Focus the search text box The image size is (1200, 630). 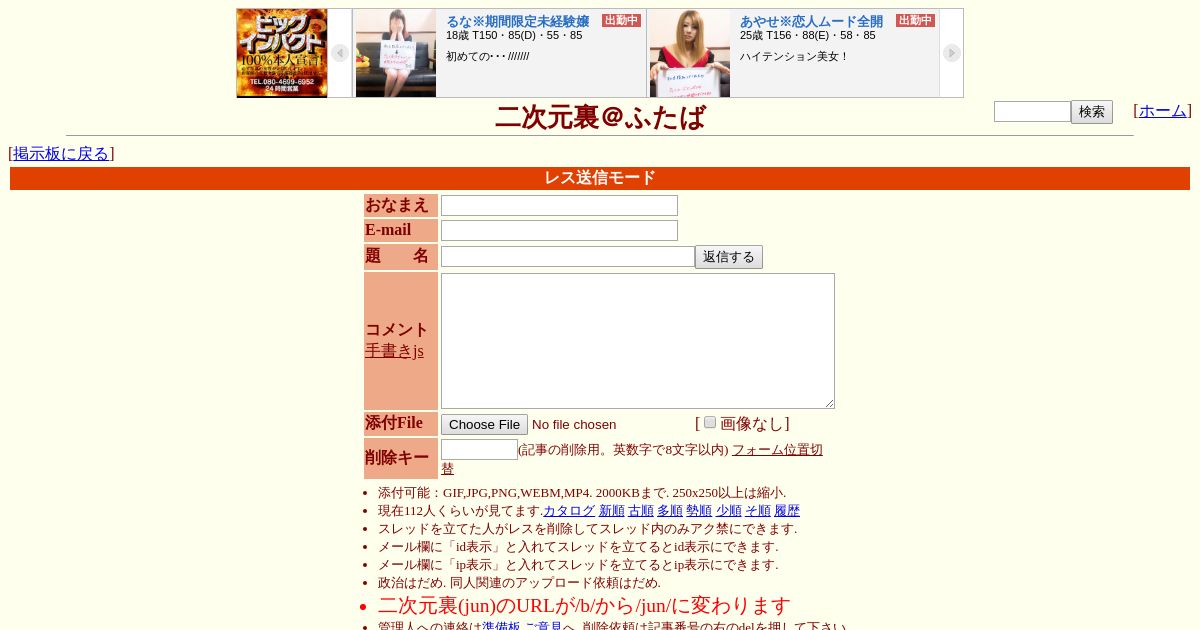pos(1032,111)
